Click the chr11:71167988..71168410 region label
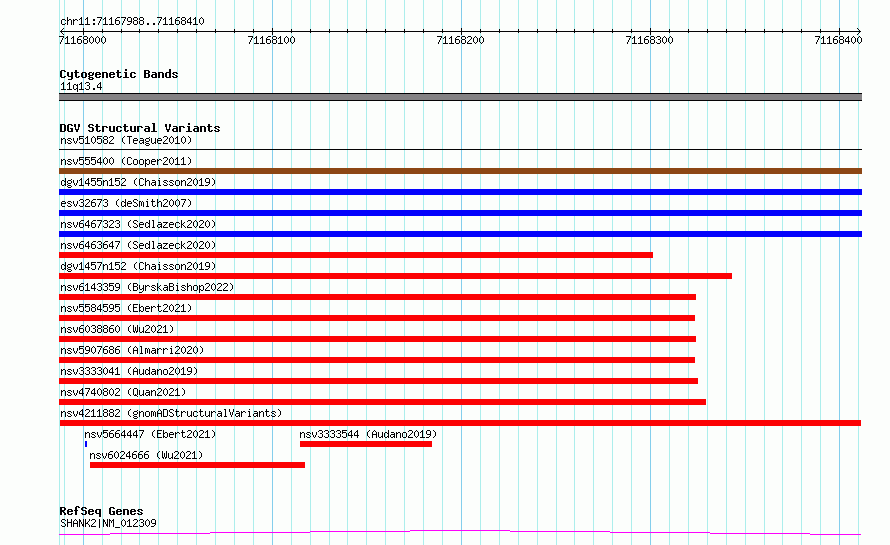Viewport: 890px width, 545px height. click(x=132, y=21)
